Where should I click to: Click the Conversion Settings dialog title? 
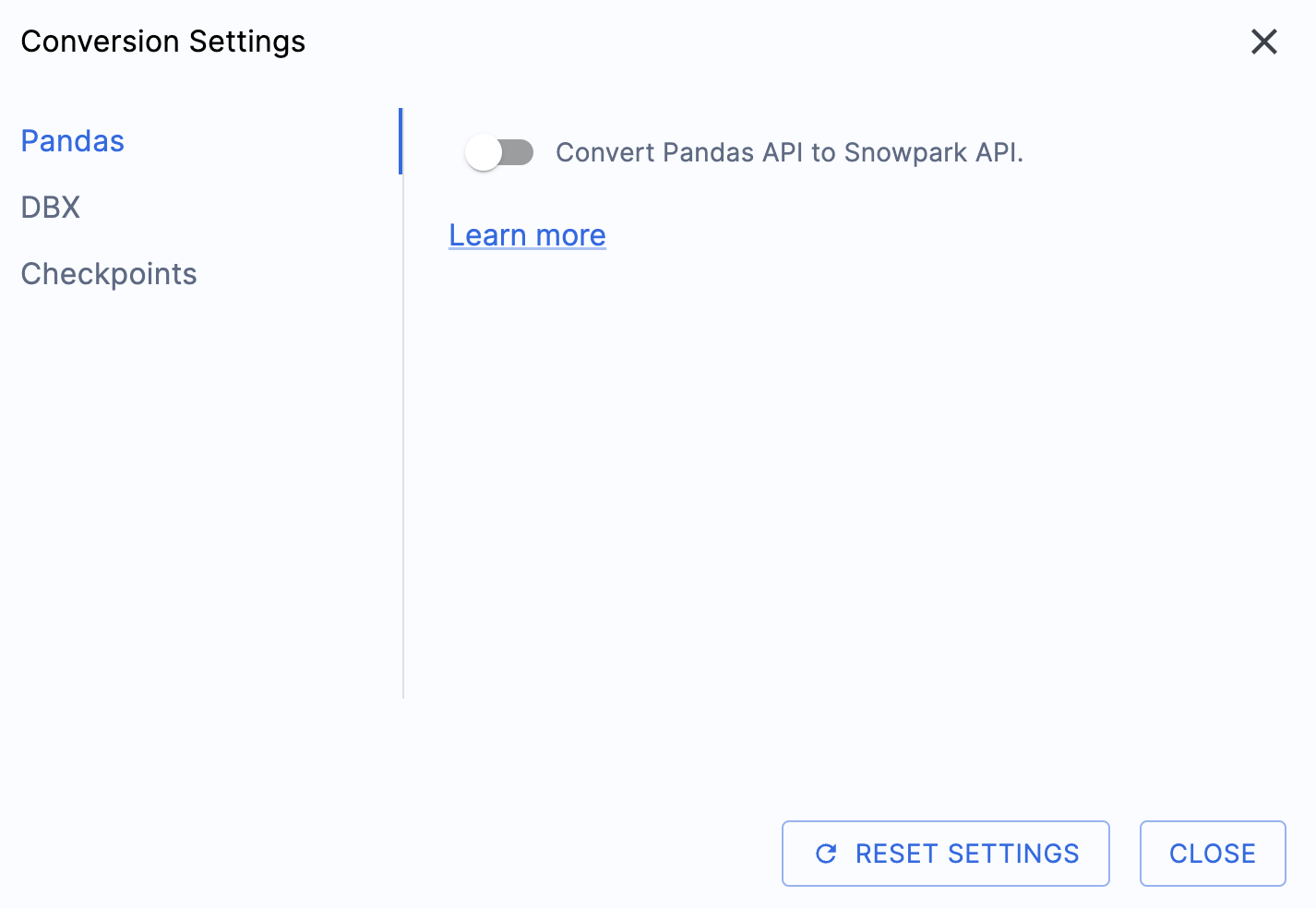(x=163, y=42)
